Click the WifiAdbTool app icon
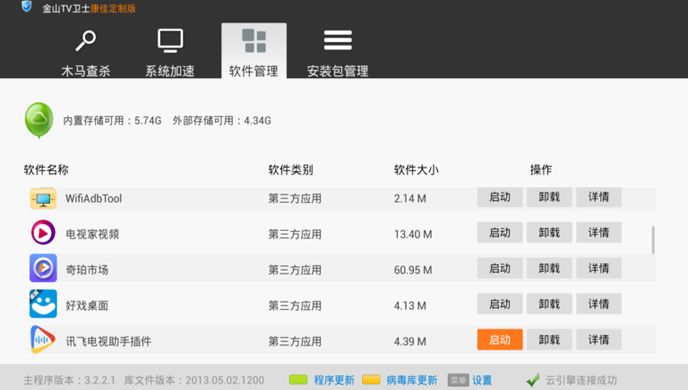 point(43,198)
